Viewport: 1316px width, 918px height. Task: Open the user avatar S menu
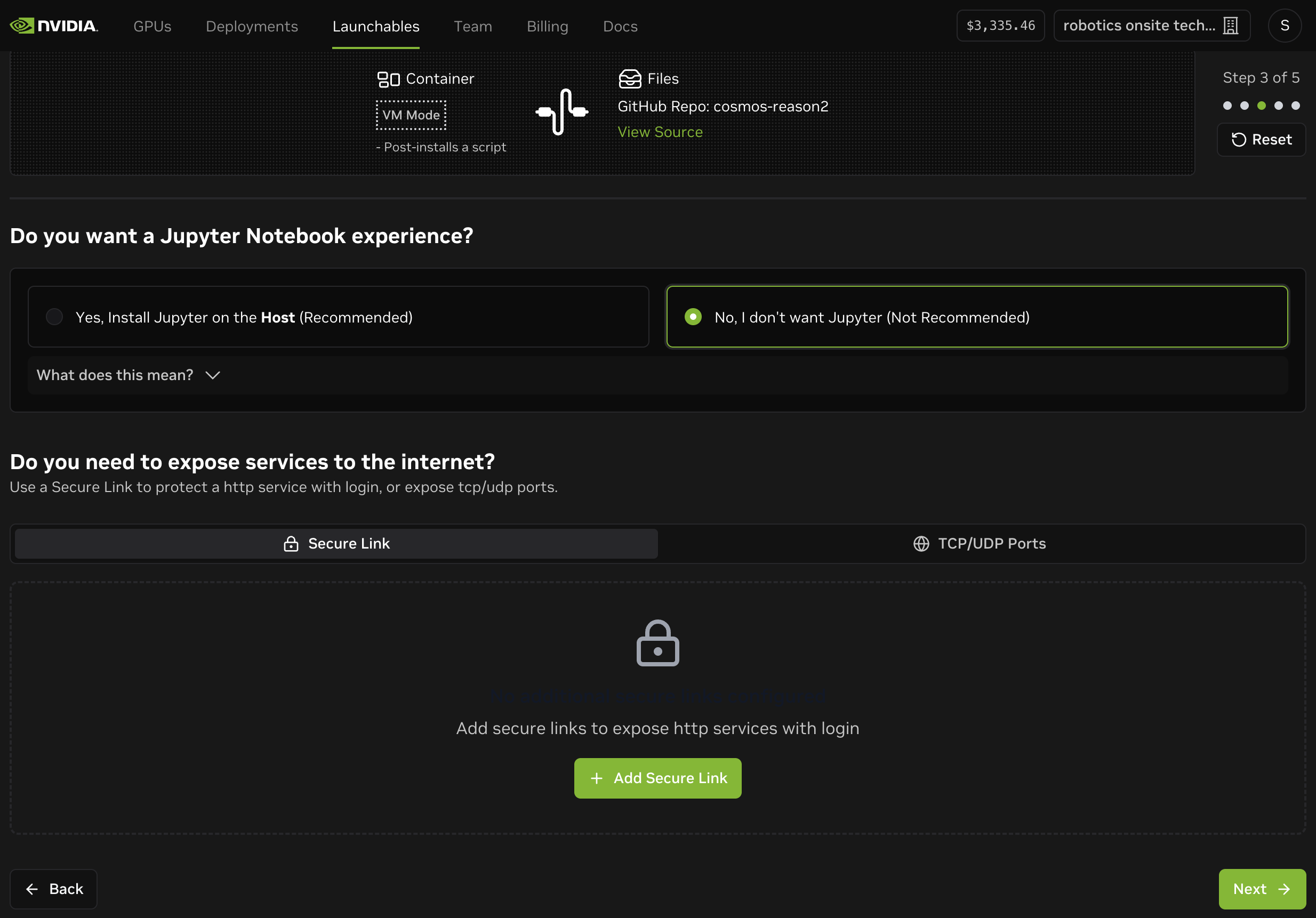click(x=1285, y=26)
